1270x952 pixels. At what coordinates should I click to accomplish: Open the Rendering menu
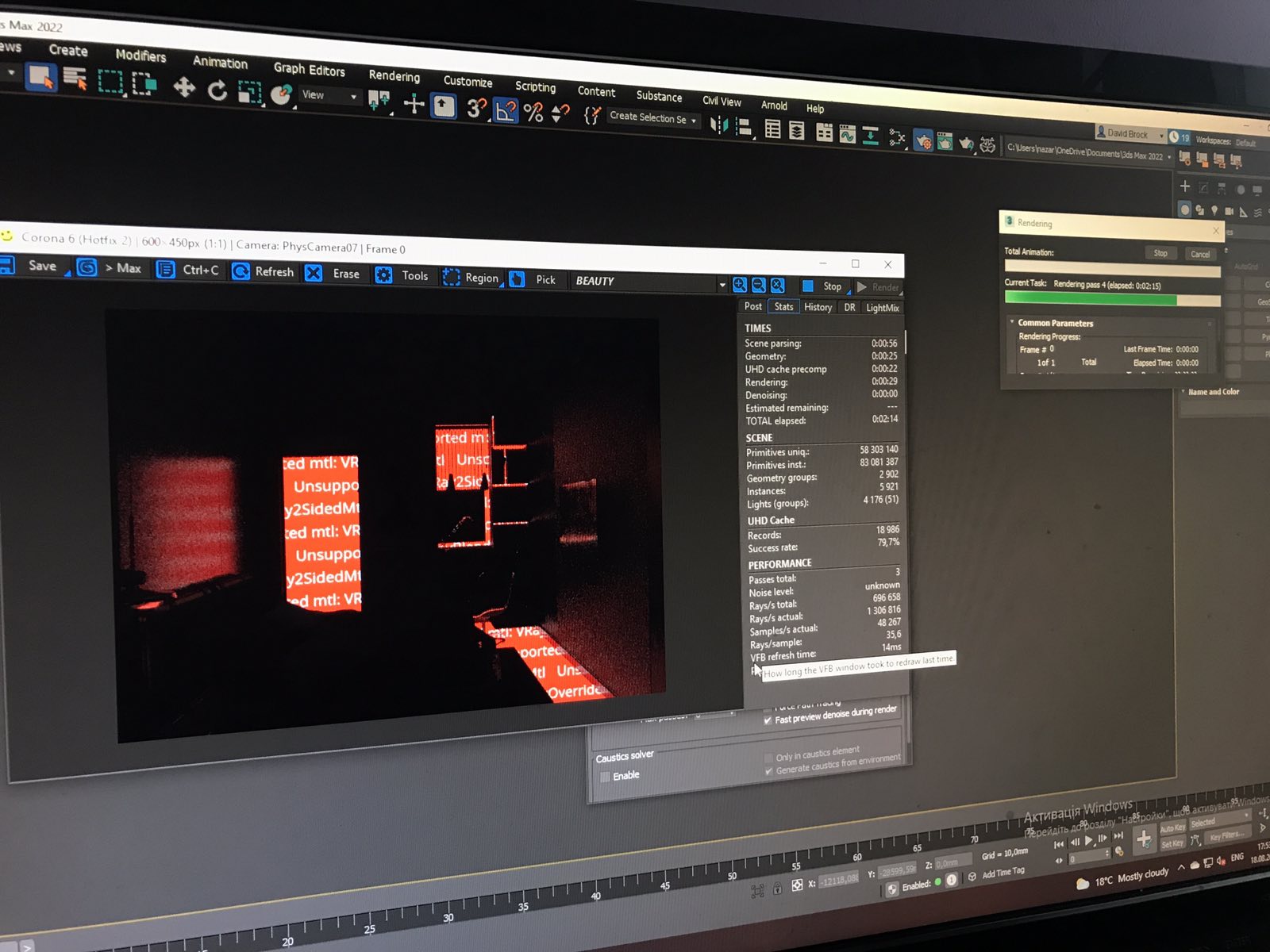click(x=394, y=75)
